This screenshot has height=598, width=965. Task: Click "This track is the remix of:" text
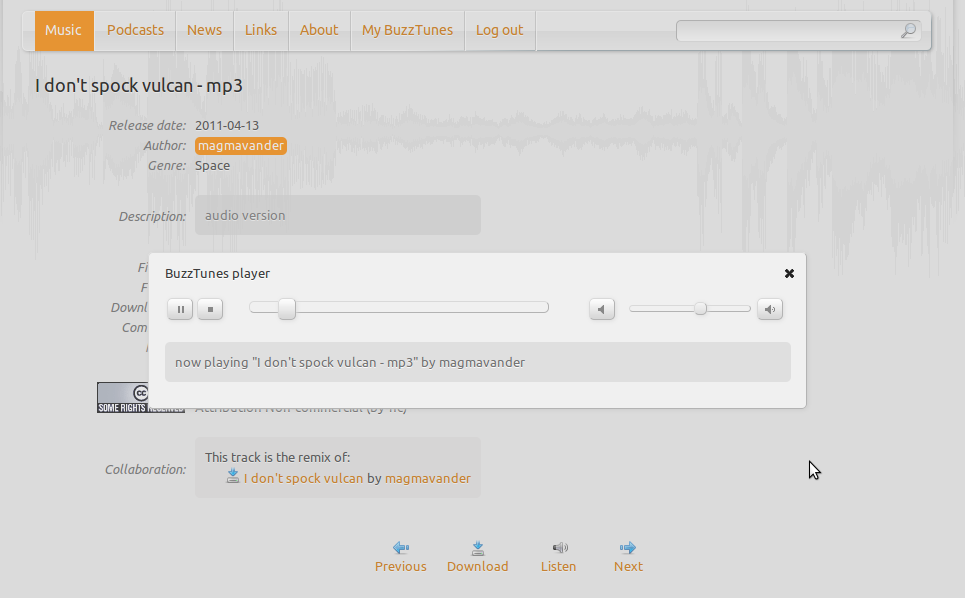[278, 458]
